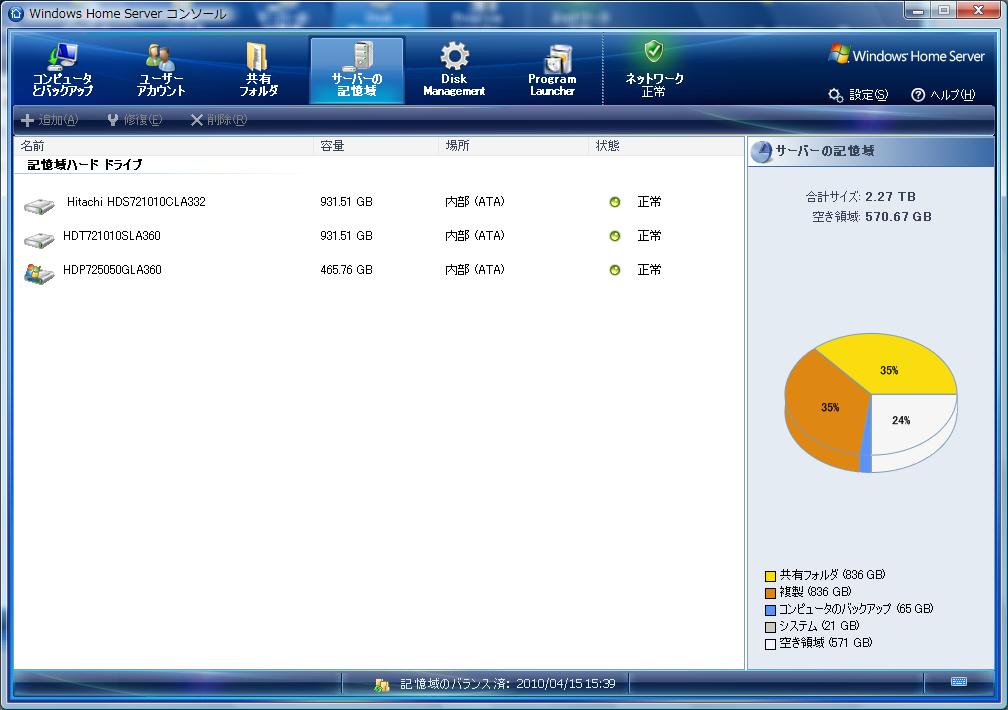This screenshot has width=1008, height=710.
Task: Open the 共有フォルダ tab icon
Action: pos(258,57)
